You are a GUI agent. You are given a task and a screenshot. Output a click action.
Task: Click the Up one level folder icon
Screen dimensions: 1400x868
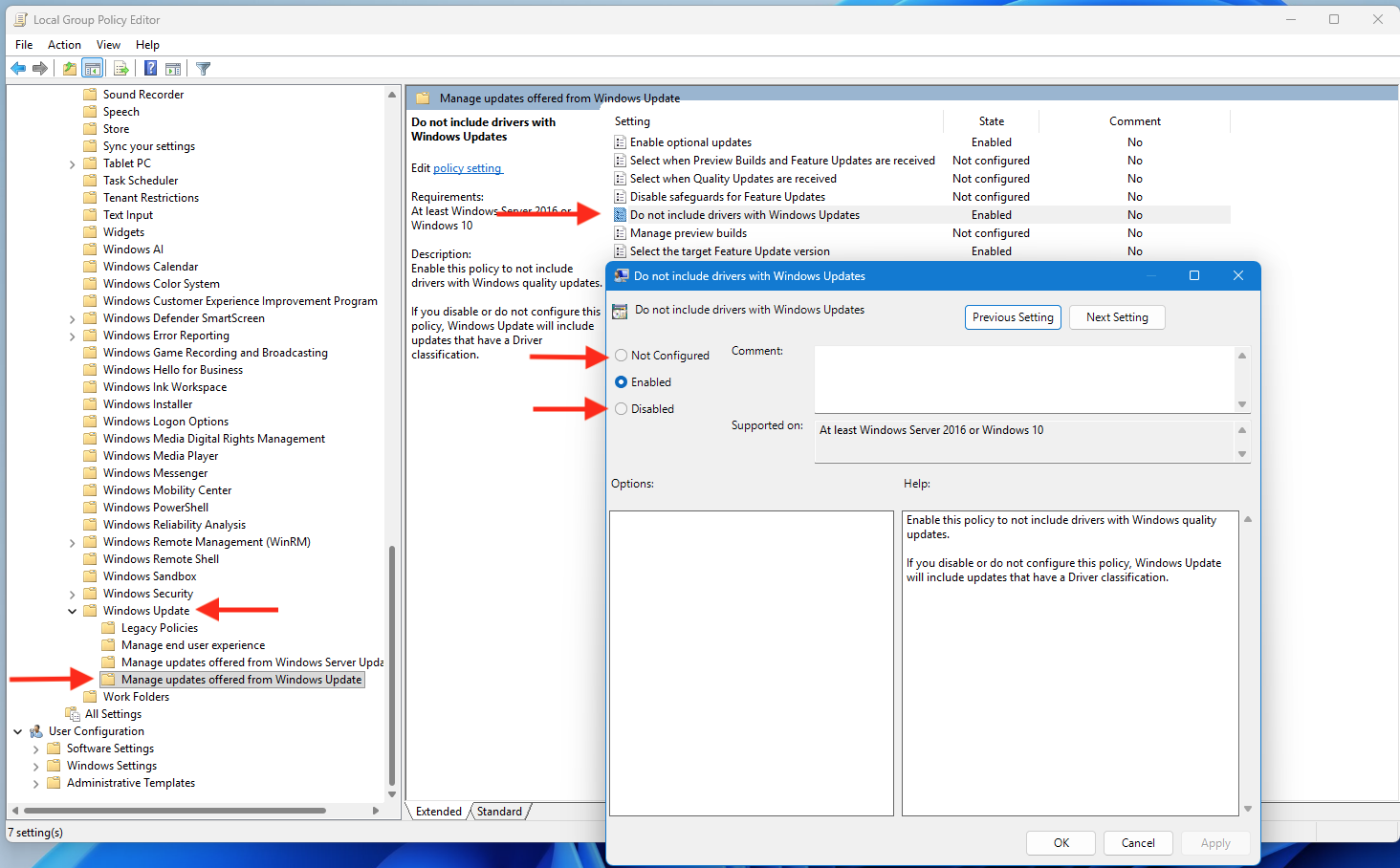70,69
